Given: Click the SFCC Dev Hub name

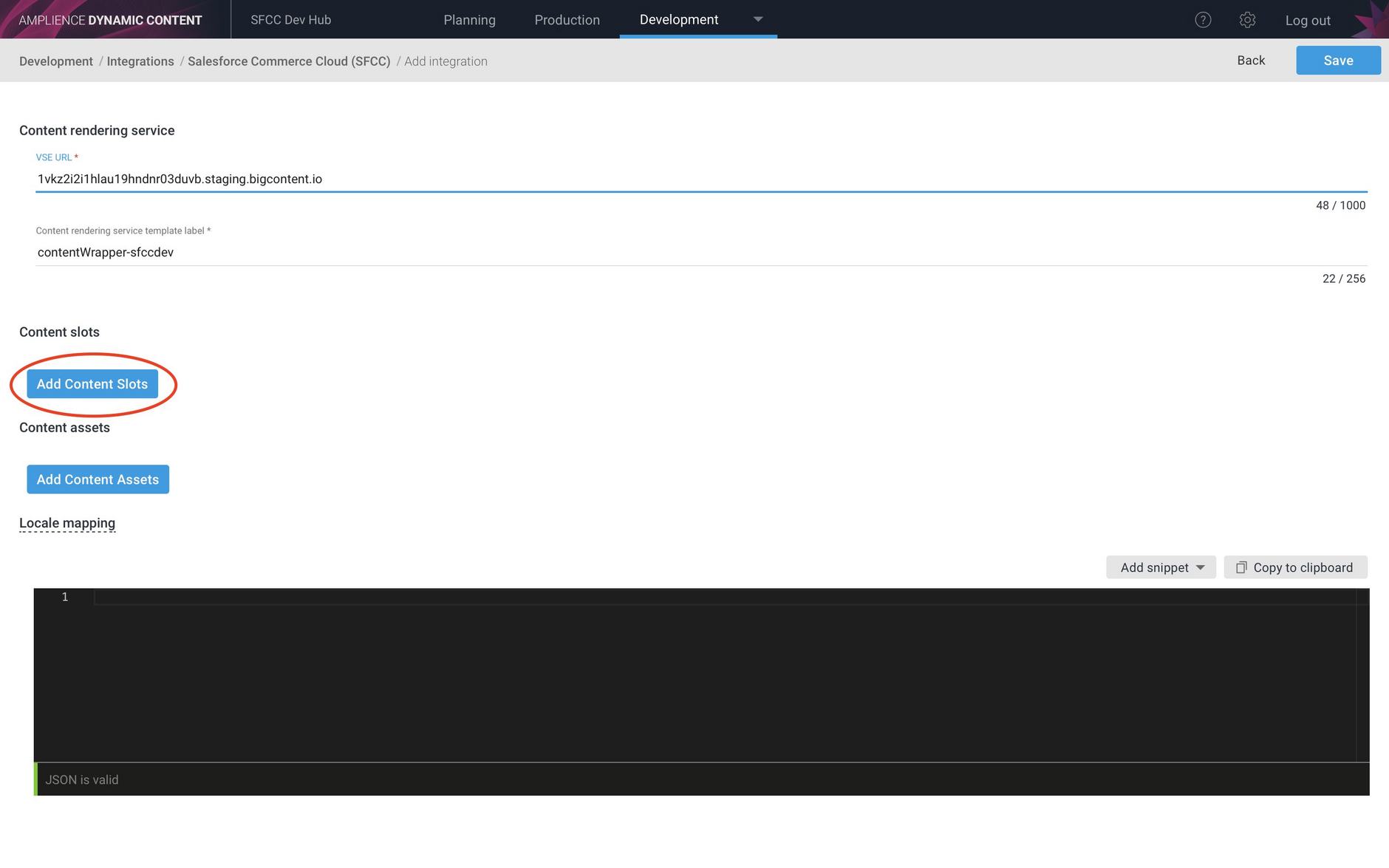Looking at the screenshot, I should tap(290, 20).
